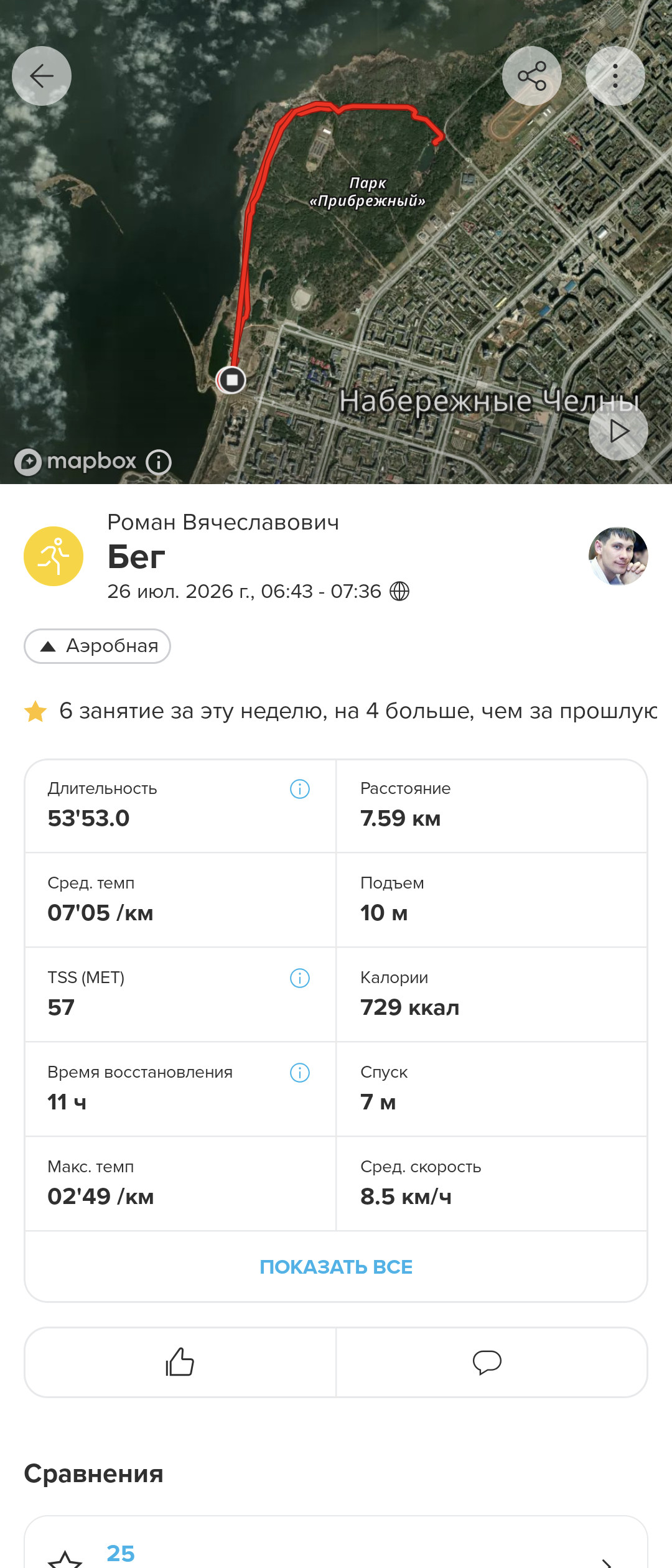Tap the yellow running activity icon
Viewport: 672px width, 1568px height.
(x=54, y=556)
